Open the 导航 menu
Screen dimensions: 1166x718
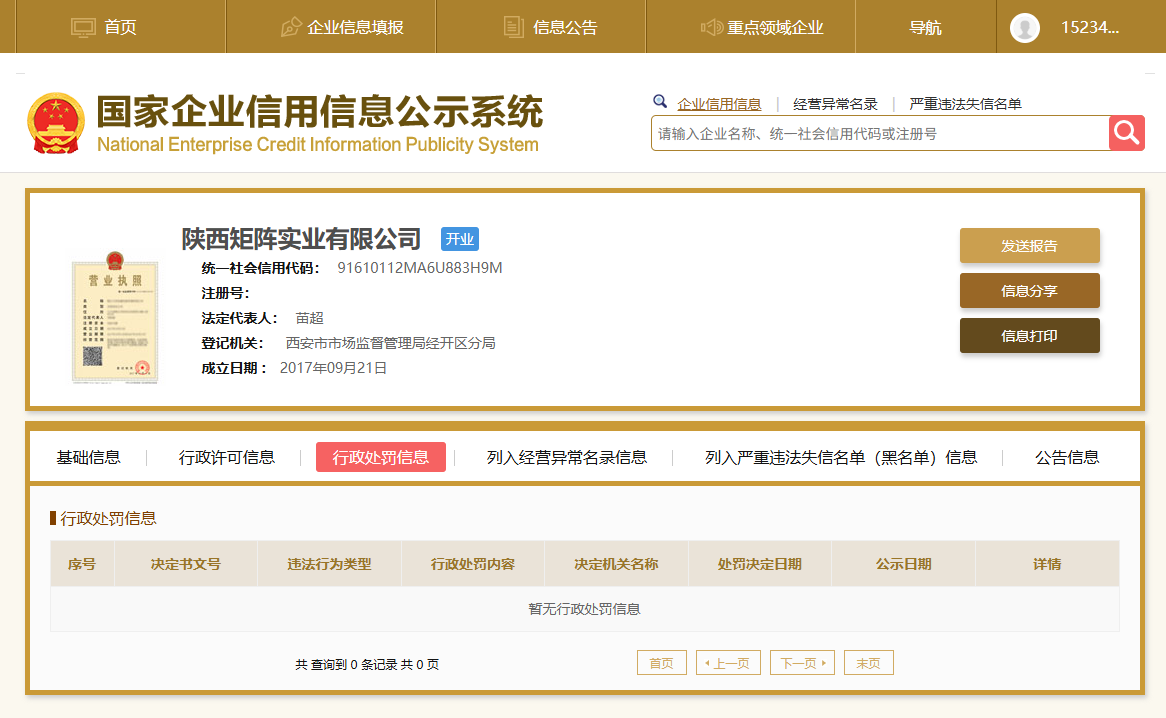click(925, 28)
